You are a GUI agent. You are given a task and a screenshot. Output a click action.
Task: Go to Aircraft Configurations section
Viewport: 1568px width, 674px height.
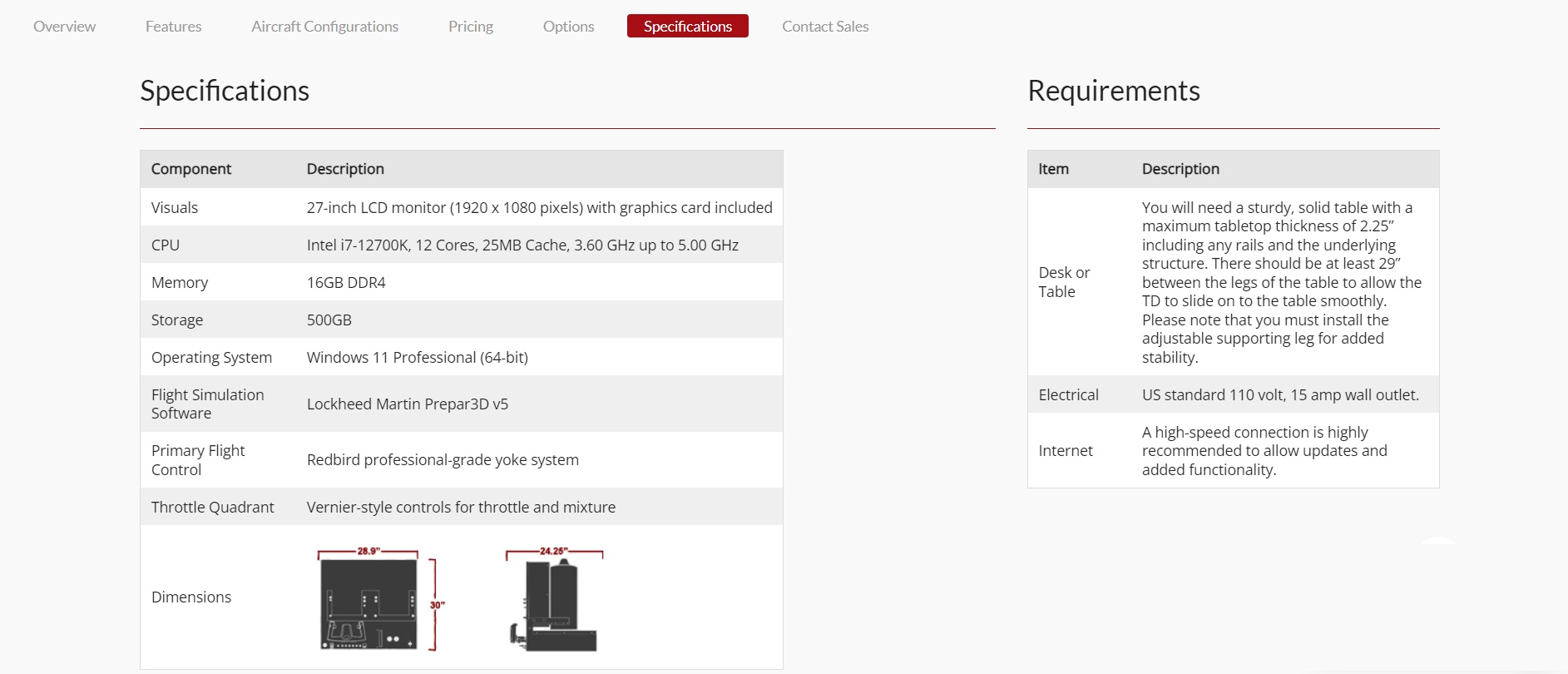click(324, 27)
